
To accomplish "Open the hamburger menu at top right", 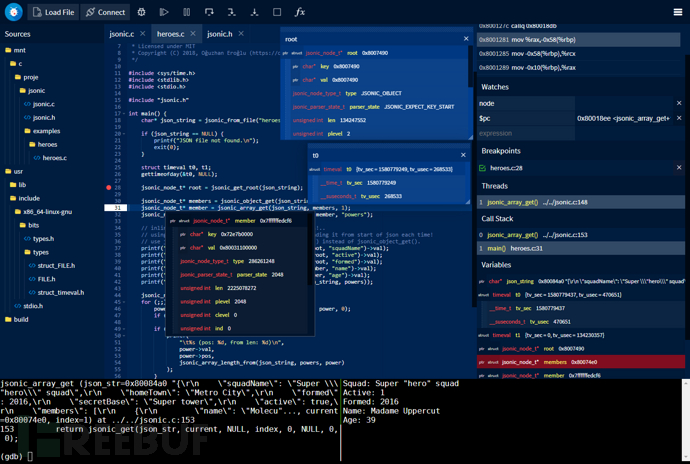I will [x=678, y=12].
